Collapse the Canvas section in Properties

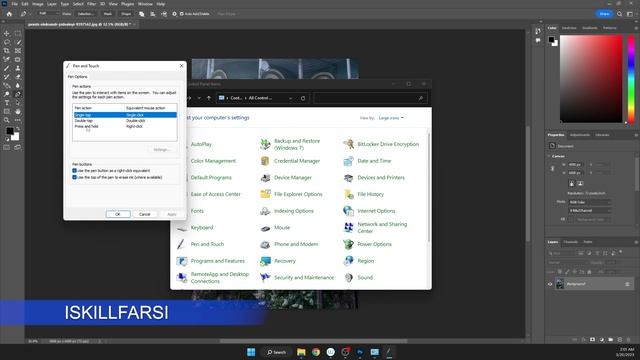[549, 156]
